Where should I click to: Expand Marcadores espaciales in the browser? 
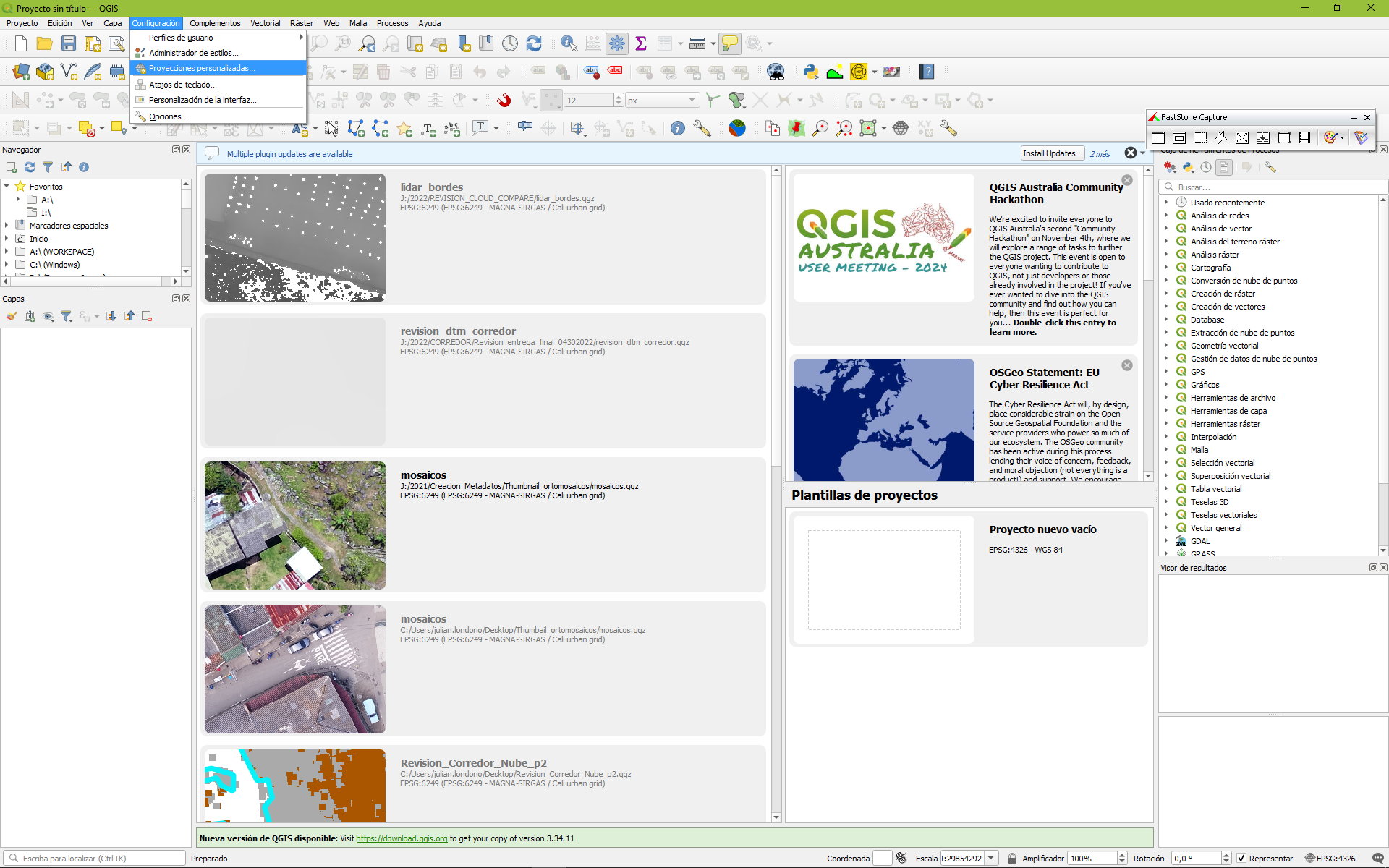[7, 225]
